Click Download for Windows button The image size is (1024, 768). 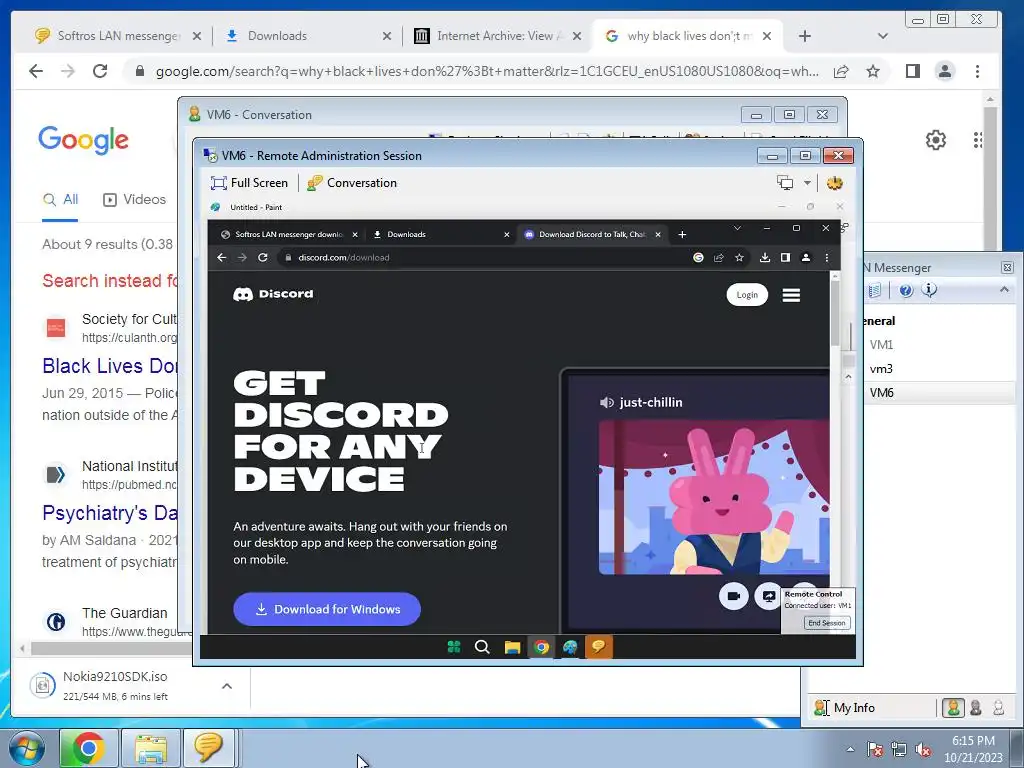pyautogui.click(x=327, y=609)
